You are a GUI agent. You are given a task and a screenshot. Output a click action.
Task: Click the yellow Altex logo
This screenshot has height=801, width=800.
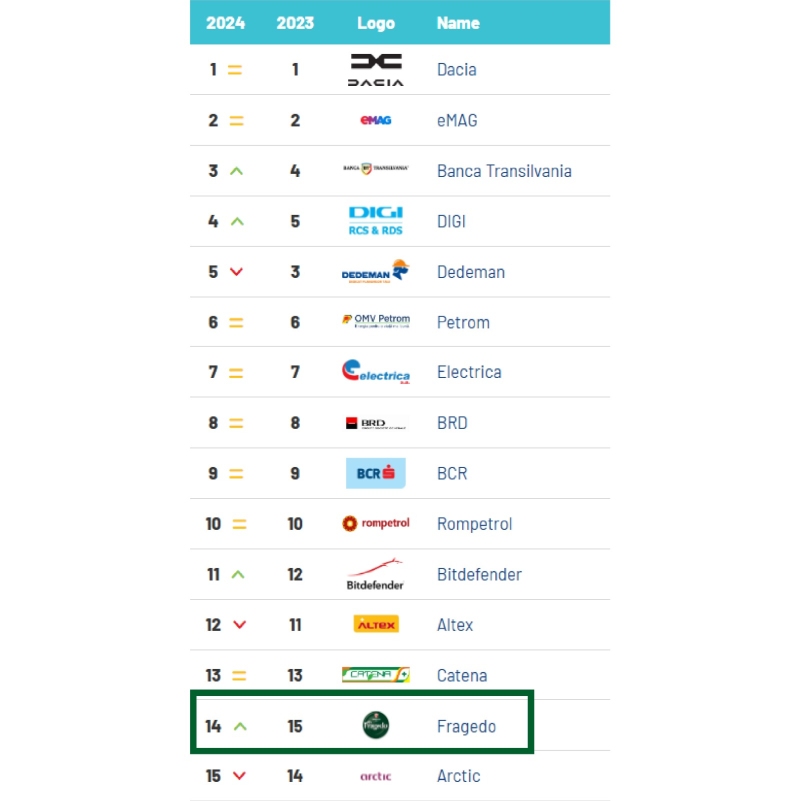point(376,625)
